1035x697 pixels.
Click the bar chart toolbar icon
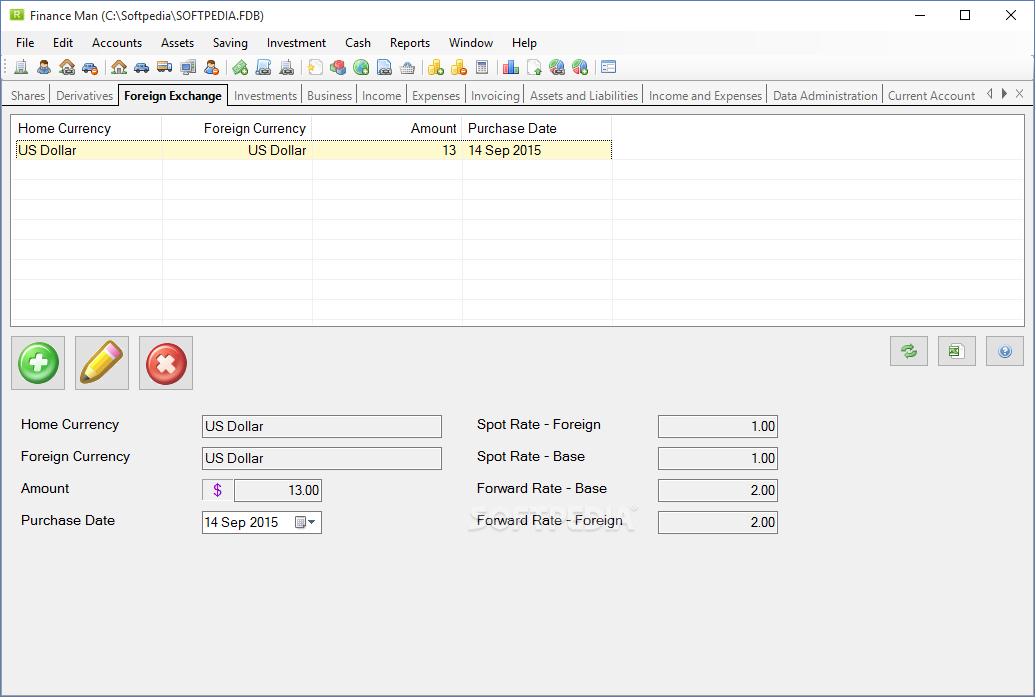coord(511,67)
